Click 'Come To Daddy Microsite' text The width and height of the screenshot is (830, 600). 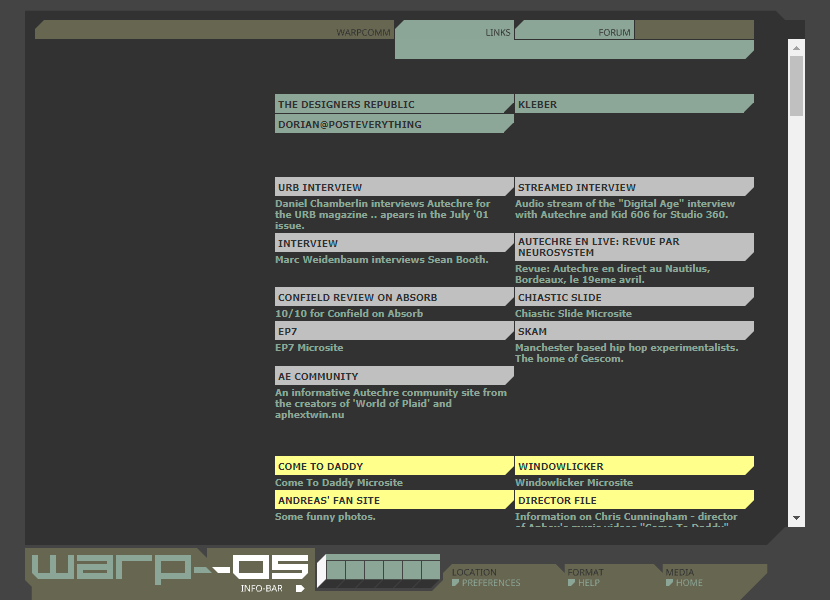[339, 482]
